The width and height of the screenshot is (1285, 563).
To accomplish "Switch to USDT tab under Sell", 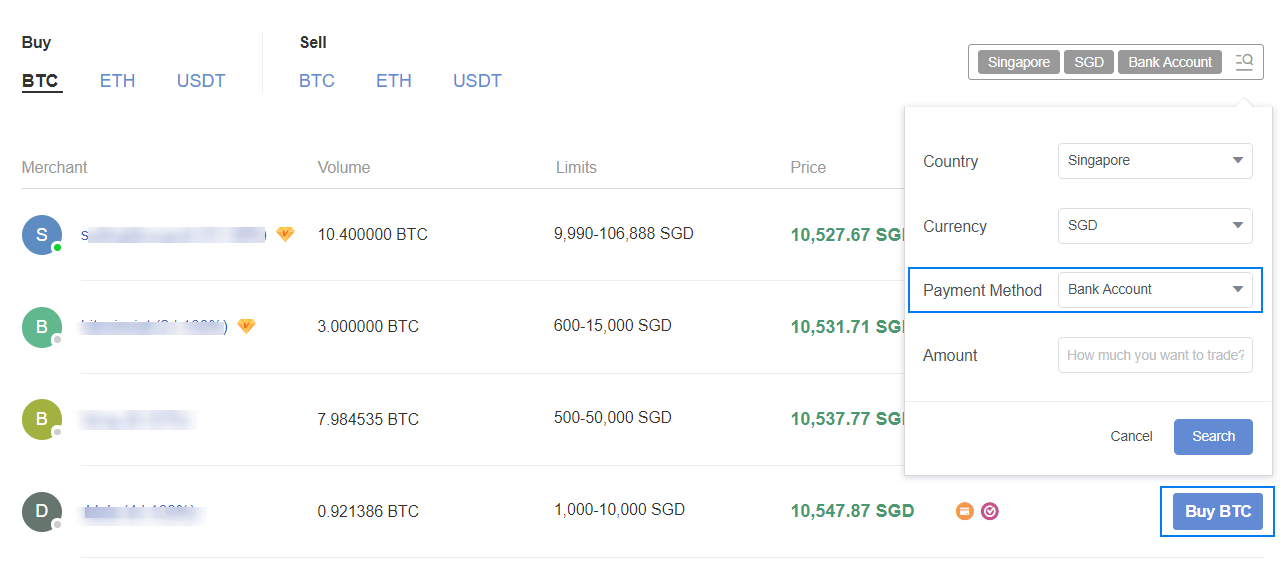I will pos(477,81).
